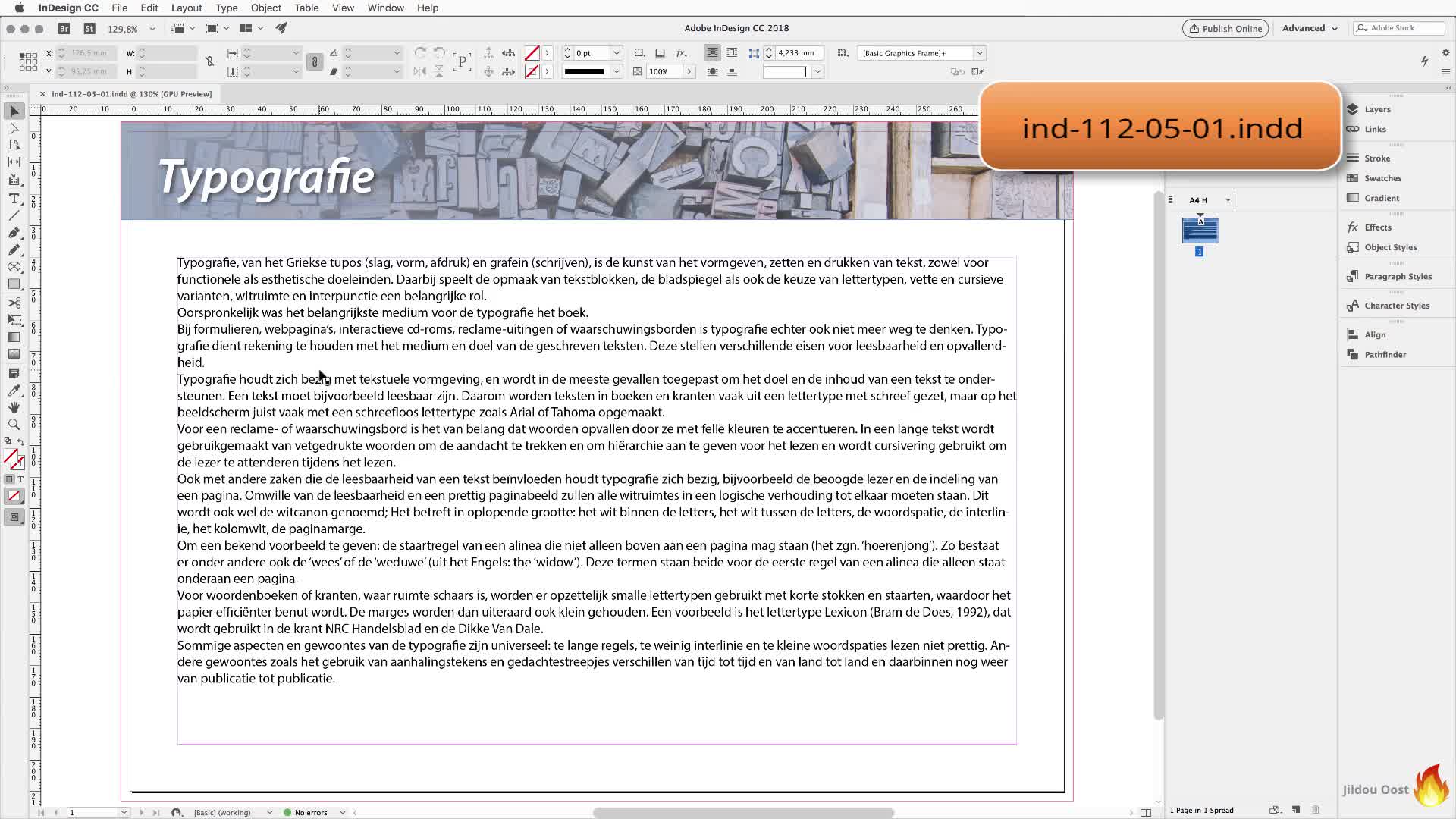Select the Page tool
1456x819 pixels.
point(14,145)
